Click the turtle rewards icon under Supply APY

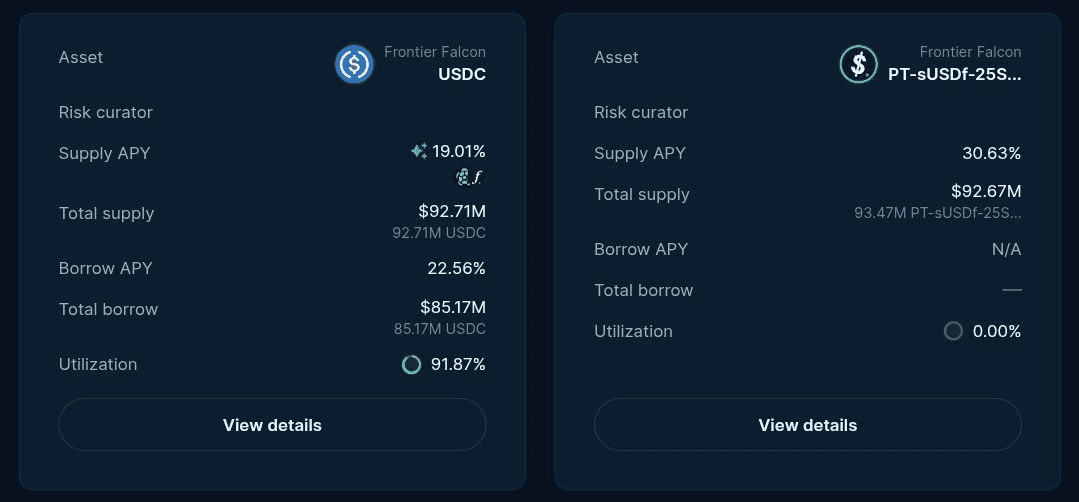pos(462,177)
